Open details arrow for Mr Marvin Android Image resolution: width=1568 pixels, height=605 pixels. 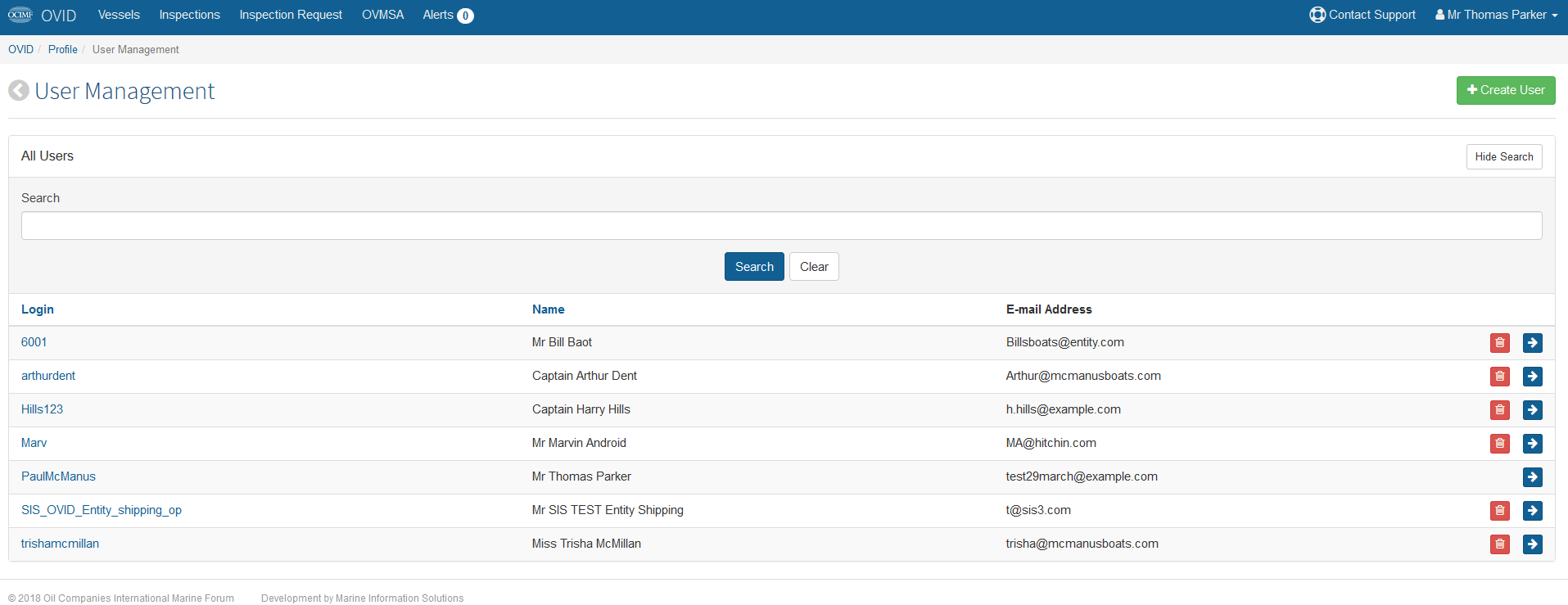click(1532, 444)
